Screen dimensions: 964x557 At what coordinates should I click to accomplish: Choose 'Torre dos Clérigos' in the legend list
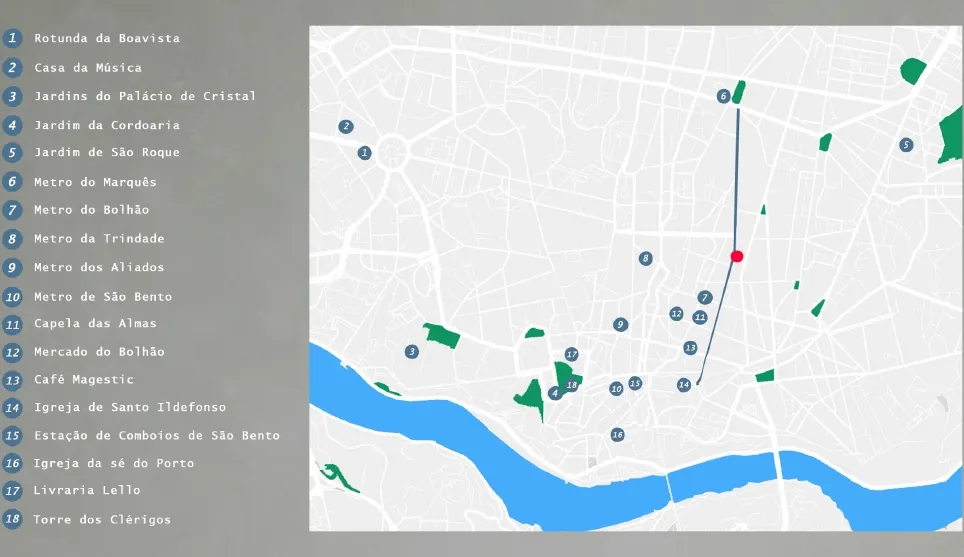pyautogui.click(x=102, y=520)
